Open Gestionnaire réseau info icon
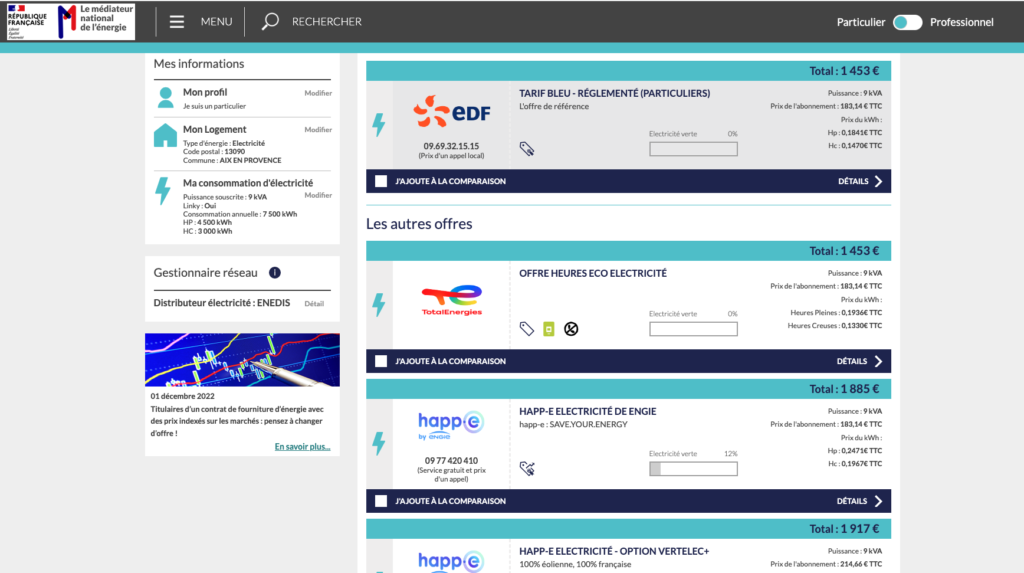The height and width of the screenshot is (573, 1024). 275,272
